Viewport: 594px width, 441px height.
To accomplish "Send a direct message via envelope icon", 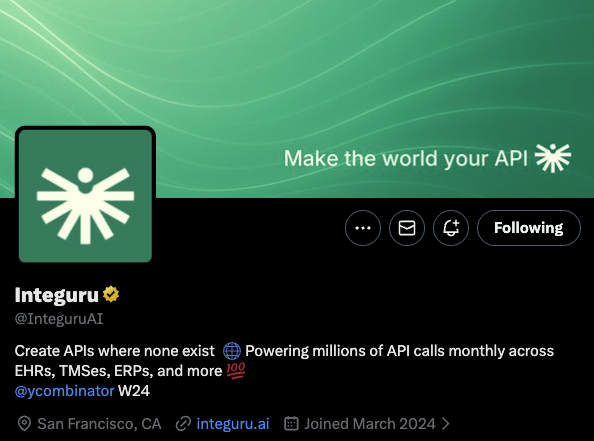I will [x=407, y=228].
